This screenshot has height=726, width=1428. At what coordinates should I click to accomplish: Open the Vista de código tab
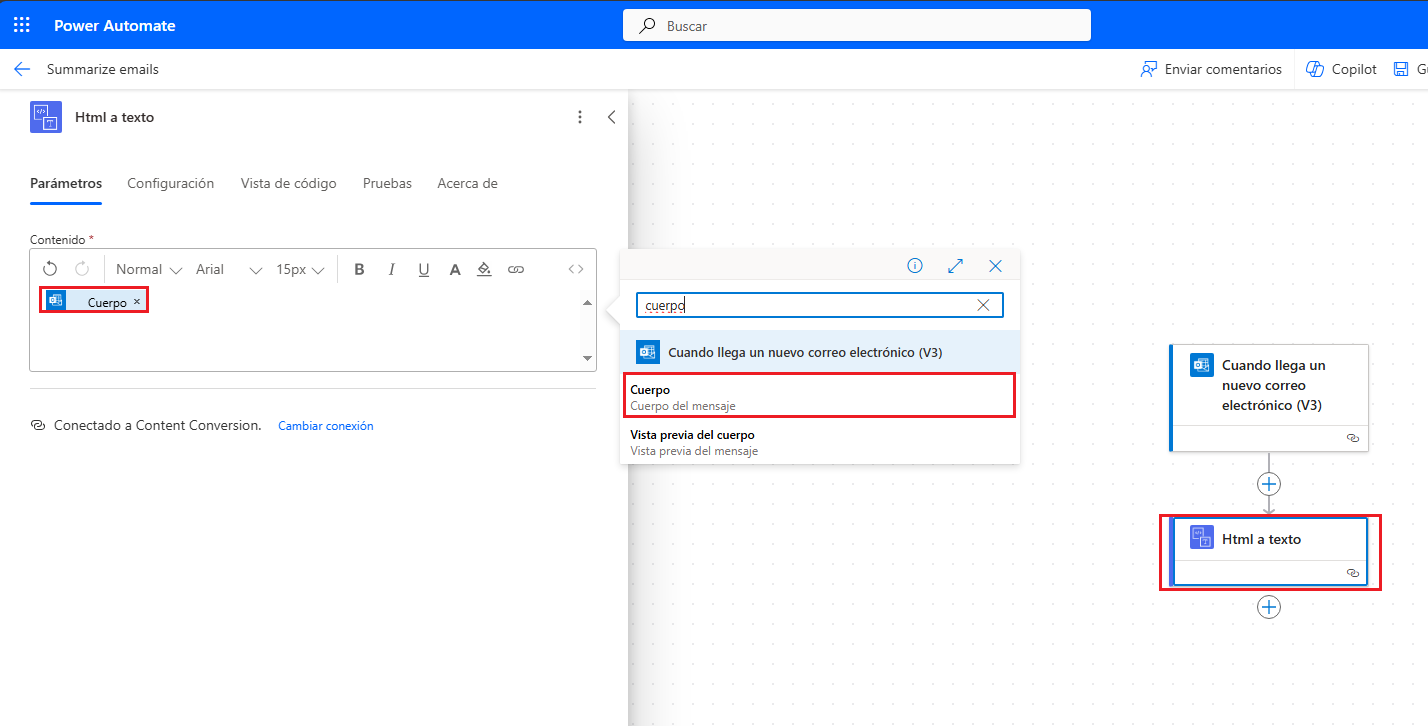click(x=289, y=184)
